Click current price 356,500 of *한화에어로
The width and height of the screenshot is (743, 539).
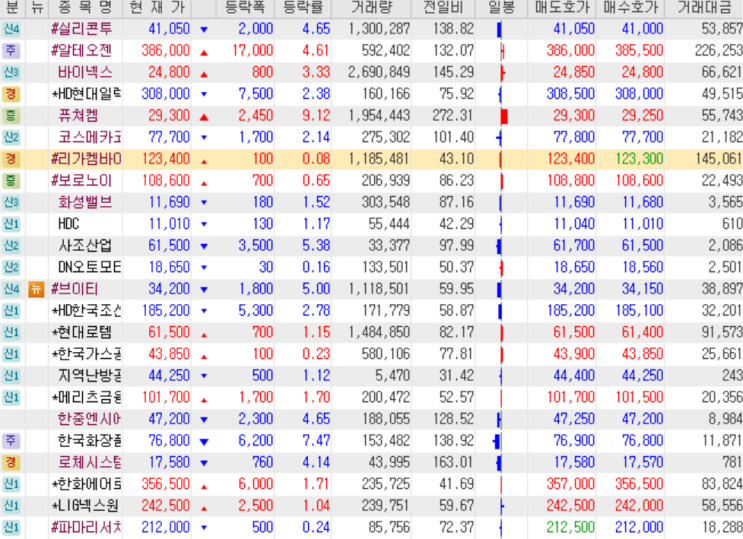(165, 484)
